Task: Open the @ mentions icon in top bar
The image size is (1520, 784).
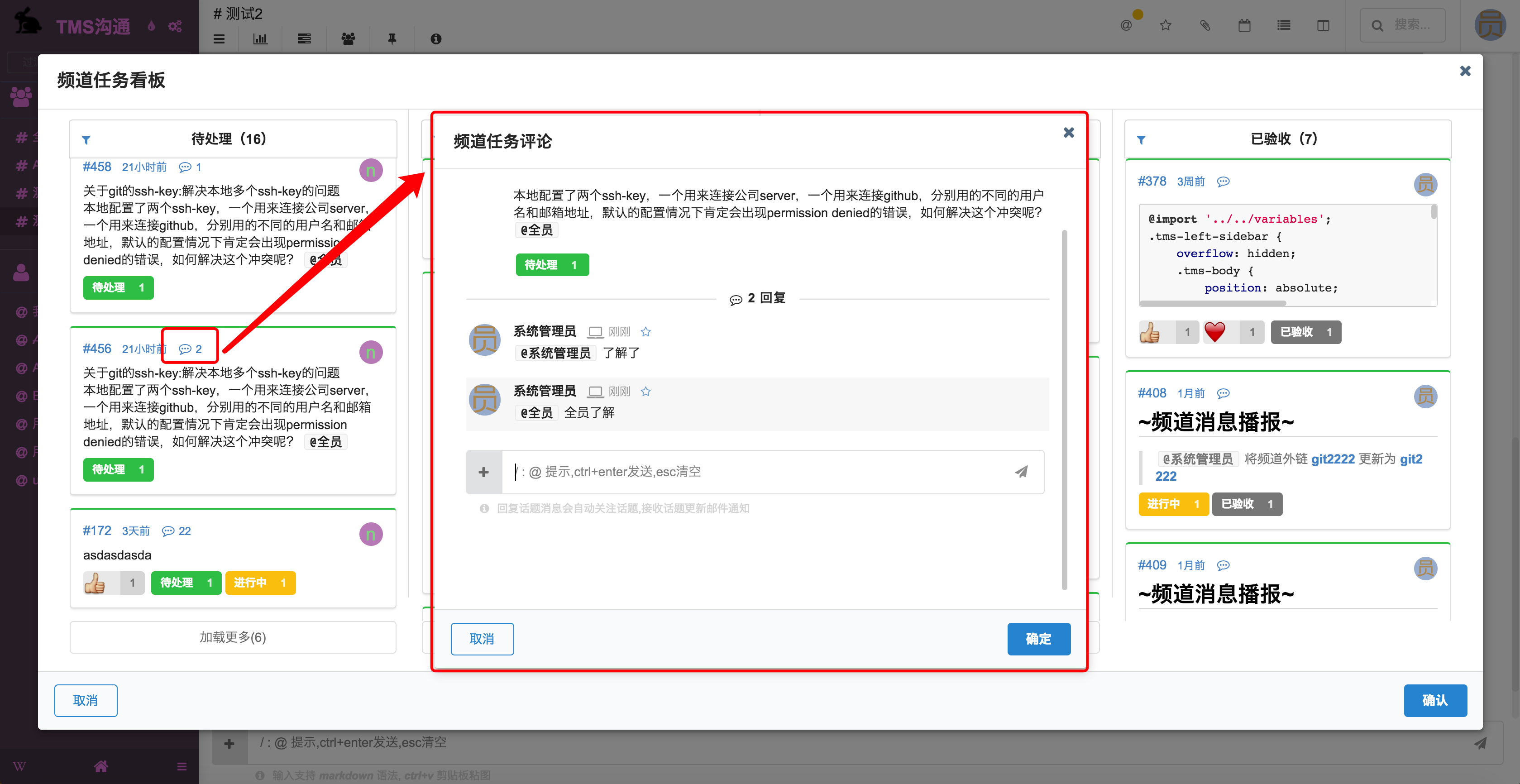Action: tap(1126, 25)
